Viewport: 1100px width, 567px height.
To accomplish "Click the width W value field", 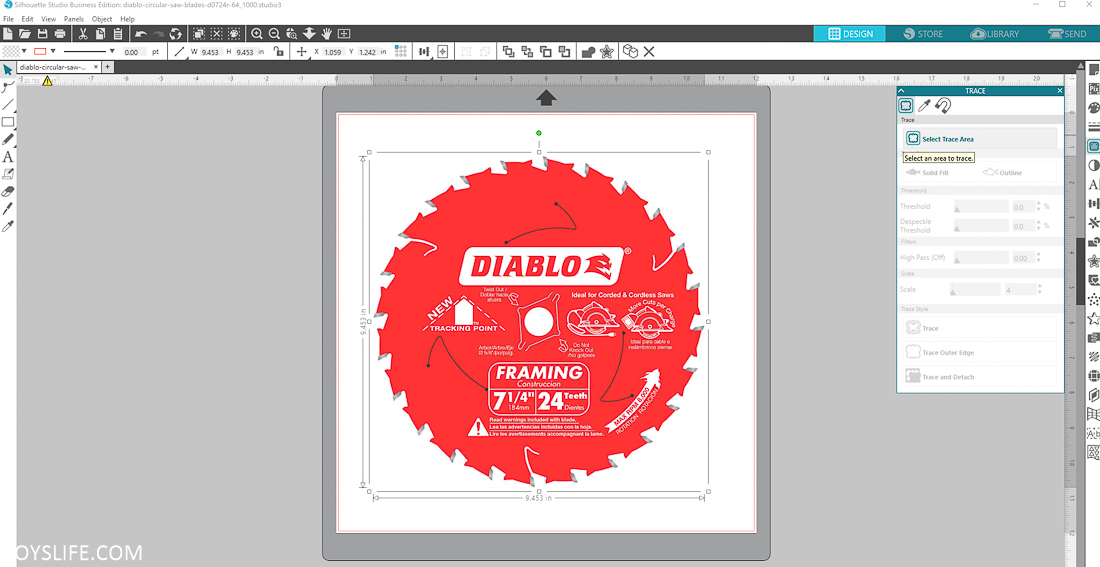I will [x=210, y=52].
